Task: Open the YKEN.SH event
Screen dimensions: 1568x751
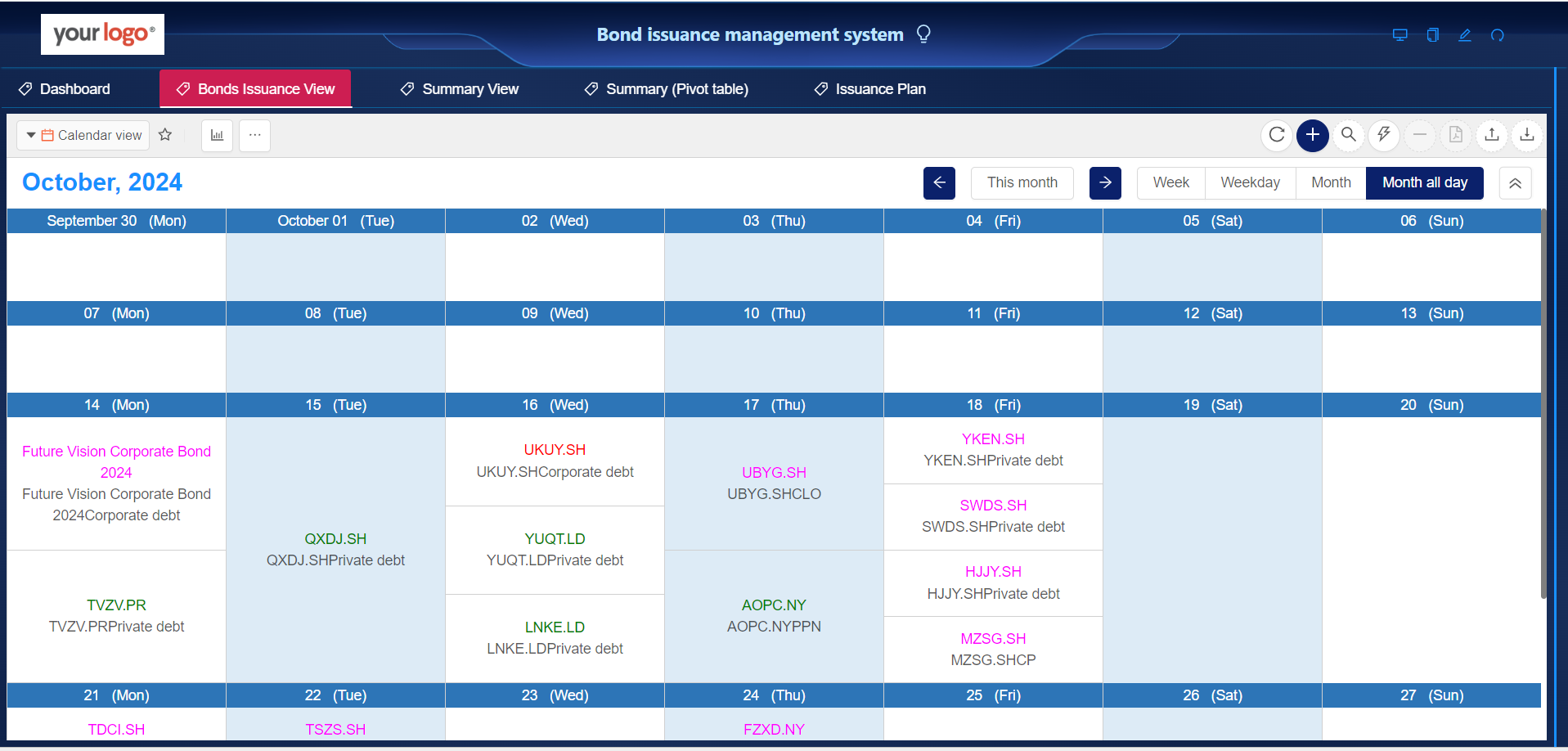Action: point(993,450)
